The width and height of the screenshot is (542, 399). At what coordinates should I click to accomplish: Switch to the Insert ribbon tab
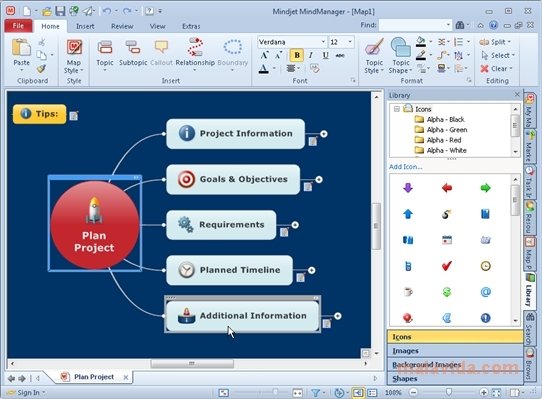tap(85, 26)
